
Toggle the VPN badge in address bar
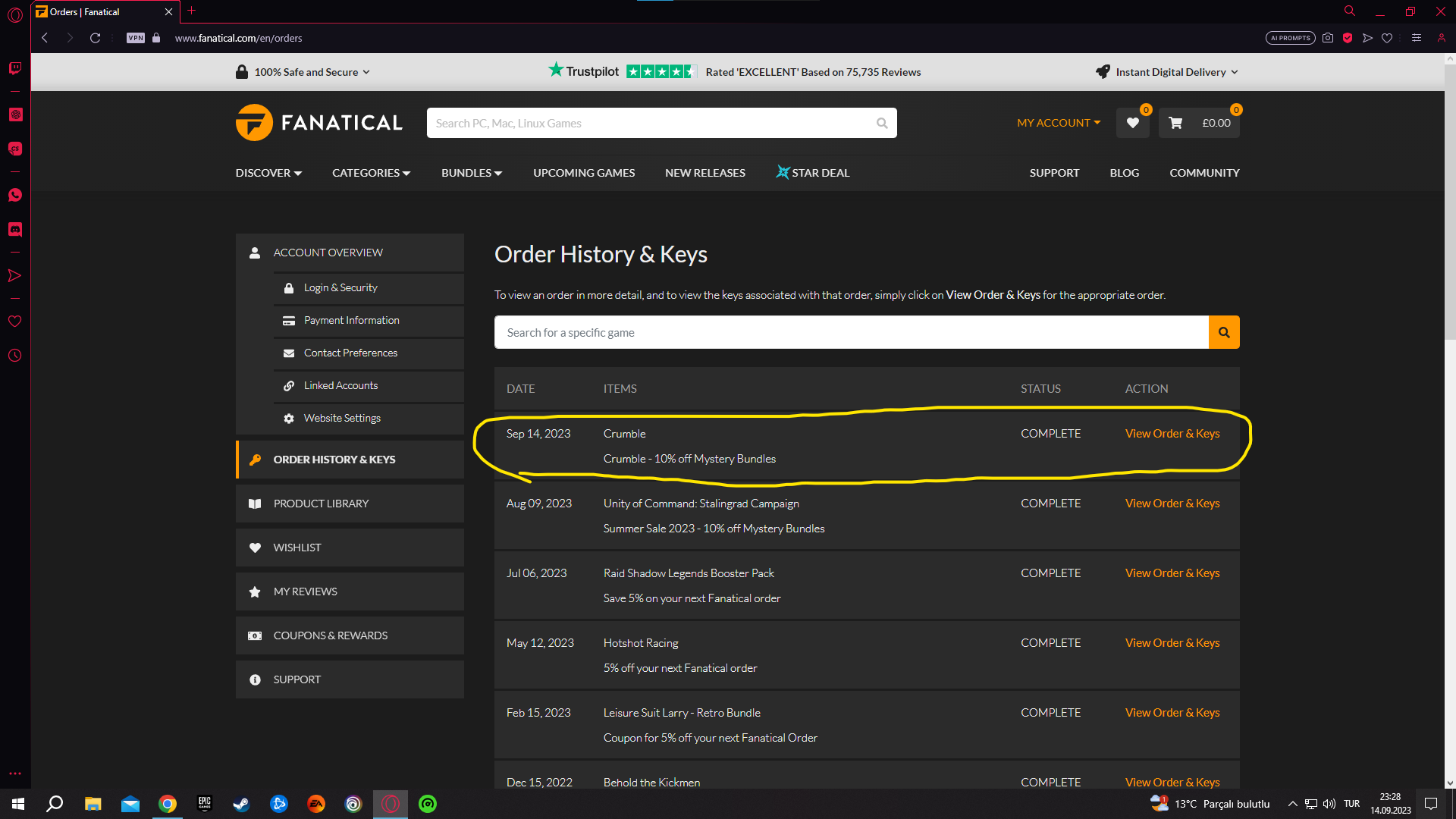[x=136, y=38]
